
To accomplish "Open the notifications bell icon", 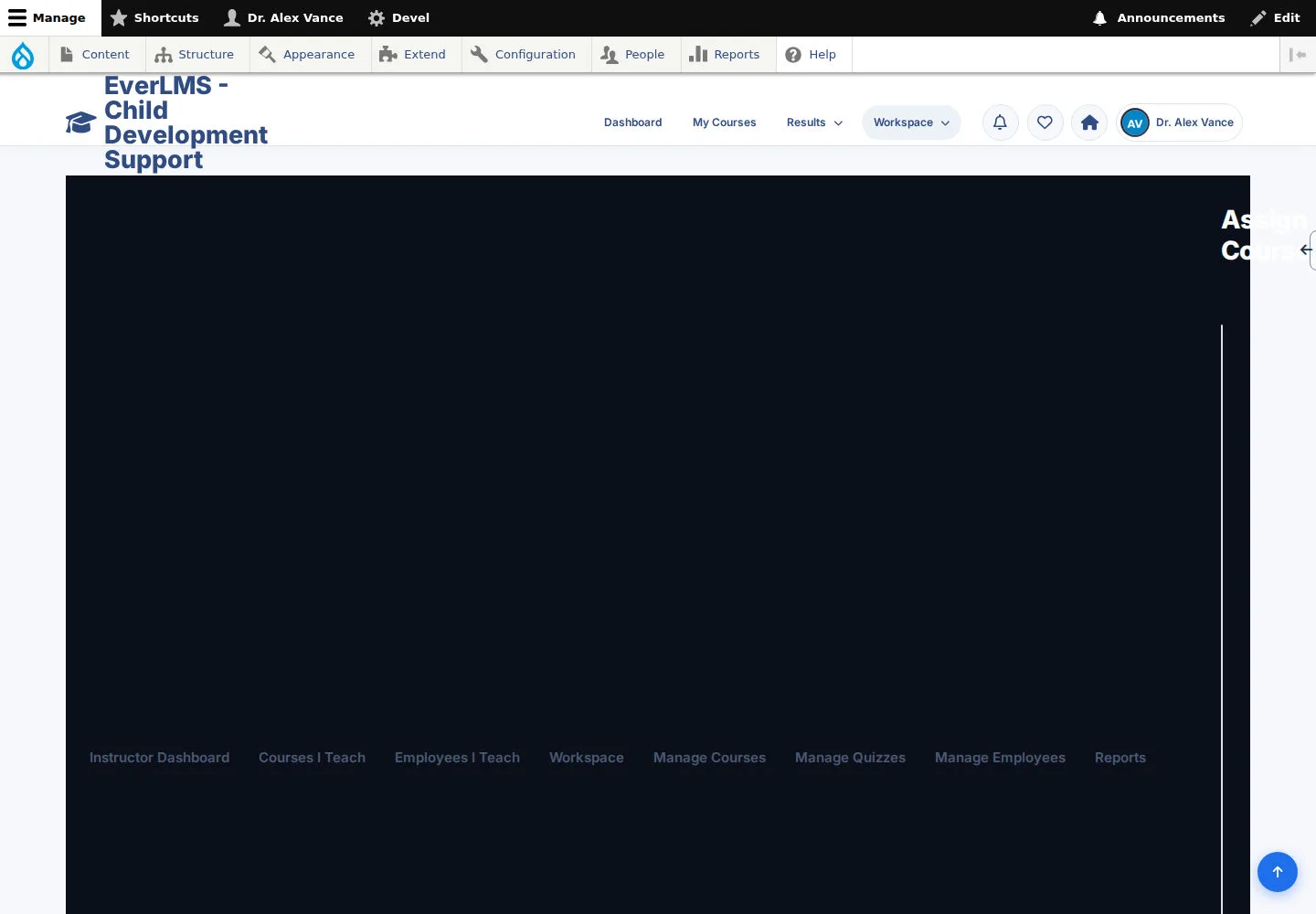I will (x=1000, y=122).
